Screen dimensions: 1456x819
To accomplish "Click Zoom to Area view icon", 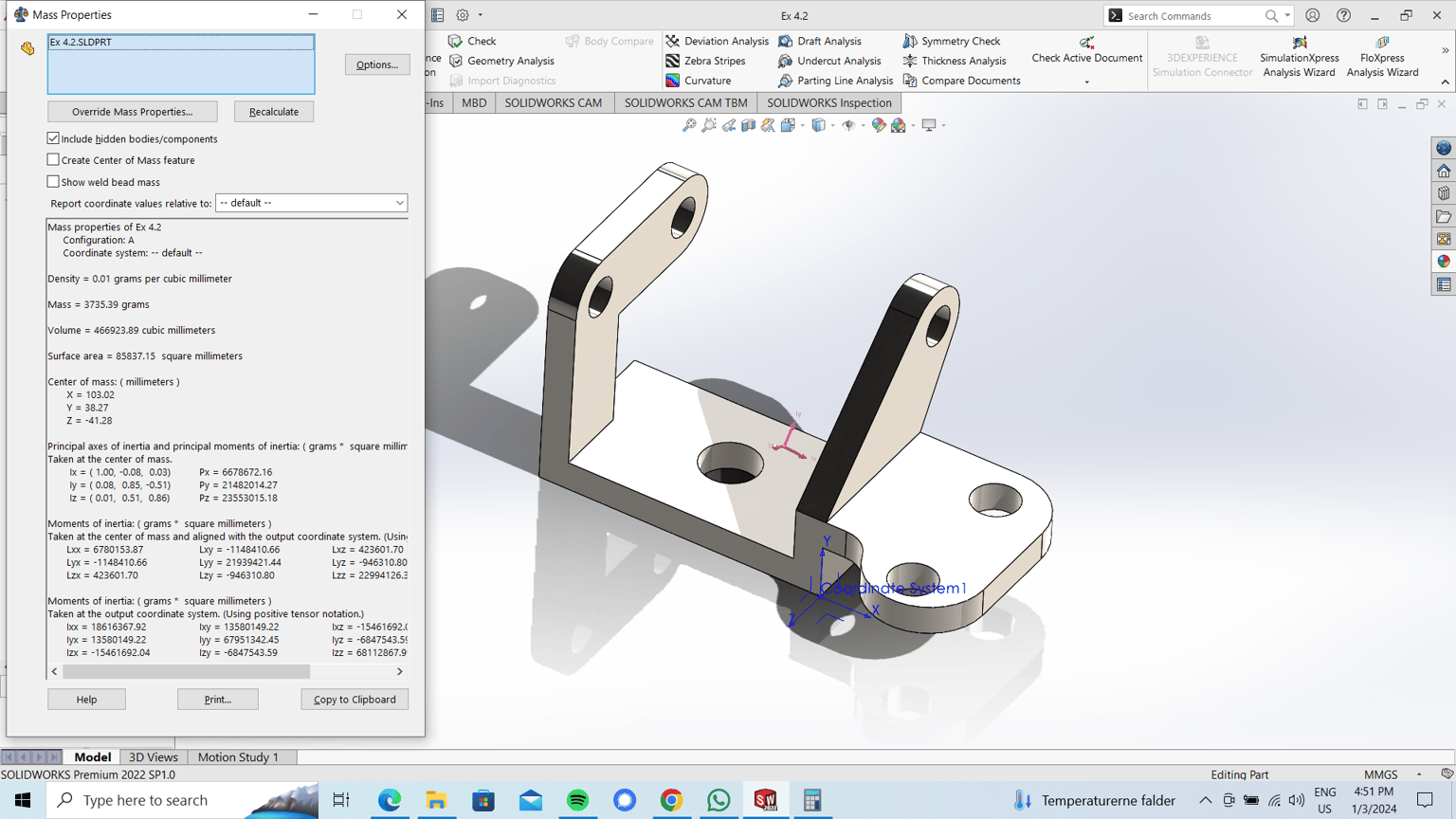I will pyautogui.click(x=709, y=125).
